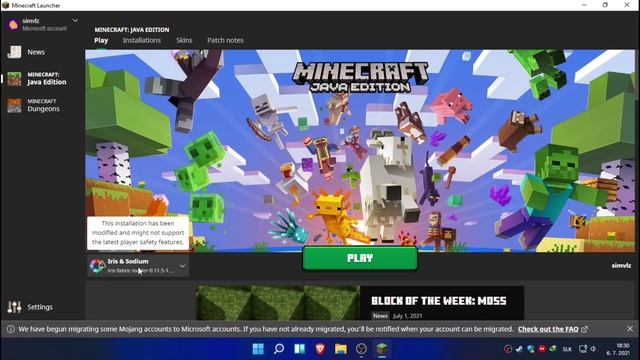Switch to the Play tab

pyautogui.click(x=101, y=40)
